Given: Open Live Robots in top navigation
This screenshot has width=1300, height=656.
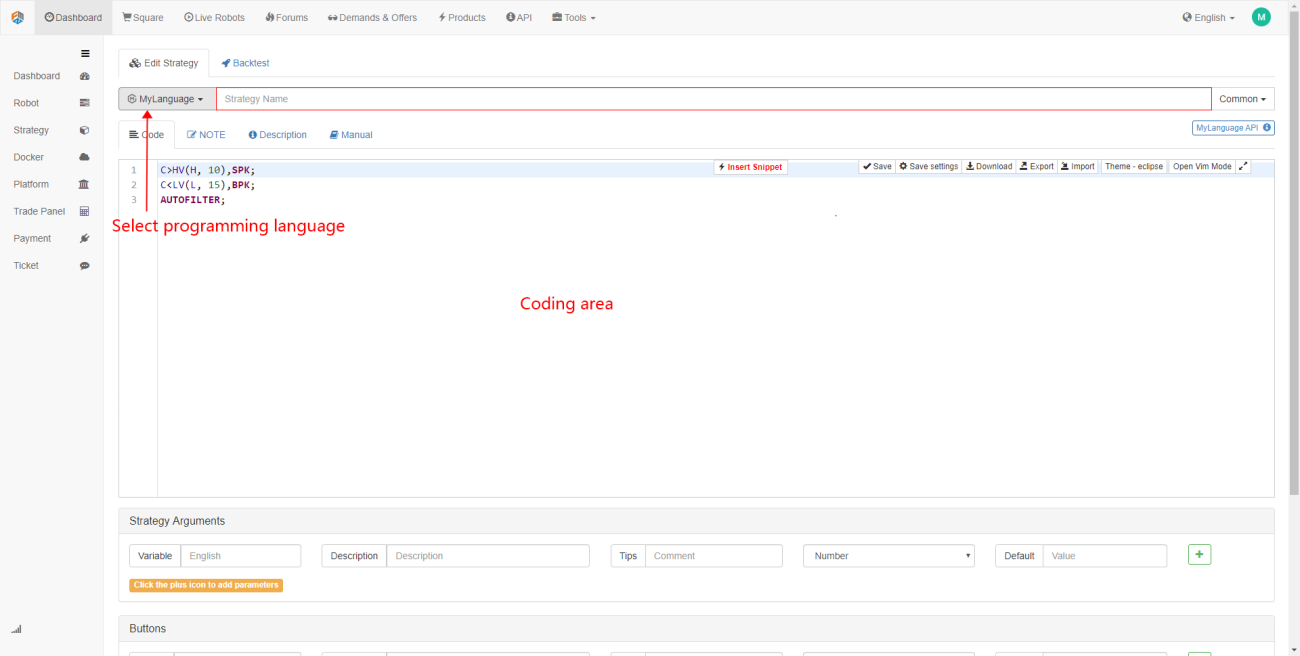Looking at the screenshot, I should [x=214, y=17].
